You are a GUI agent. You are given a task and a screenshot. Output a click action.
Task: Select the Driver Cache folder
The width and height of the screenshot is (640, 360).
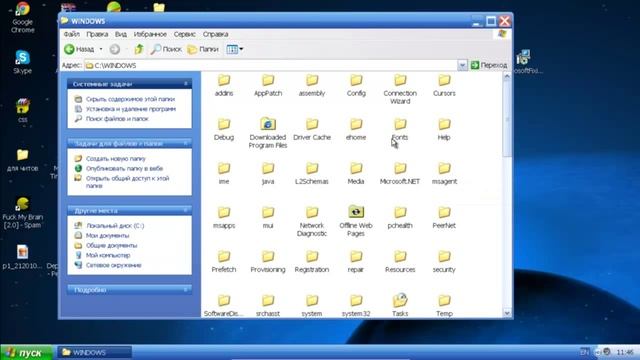click(x=312, y=129)
